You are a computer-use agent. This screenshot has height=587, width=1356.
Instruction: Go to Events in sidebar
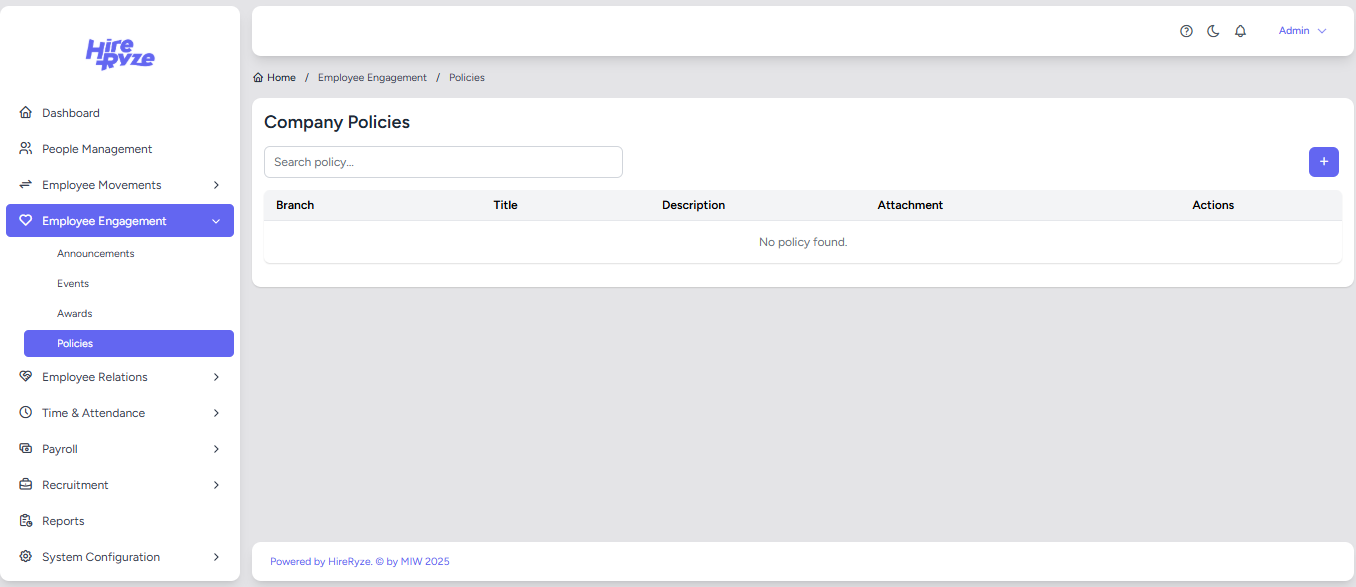tap(73, 284)
